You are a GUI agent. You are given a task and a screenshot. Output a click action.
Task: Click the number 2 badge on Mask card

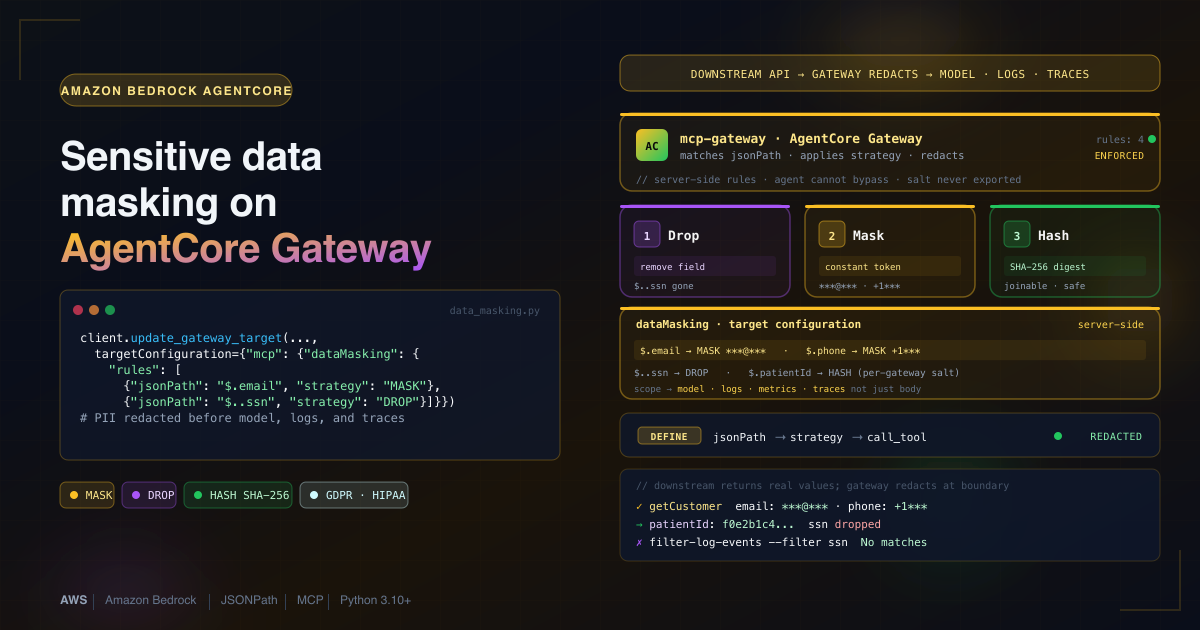[x=832, y=235]
